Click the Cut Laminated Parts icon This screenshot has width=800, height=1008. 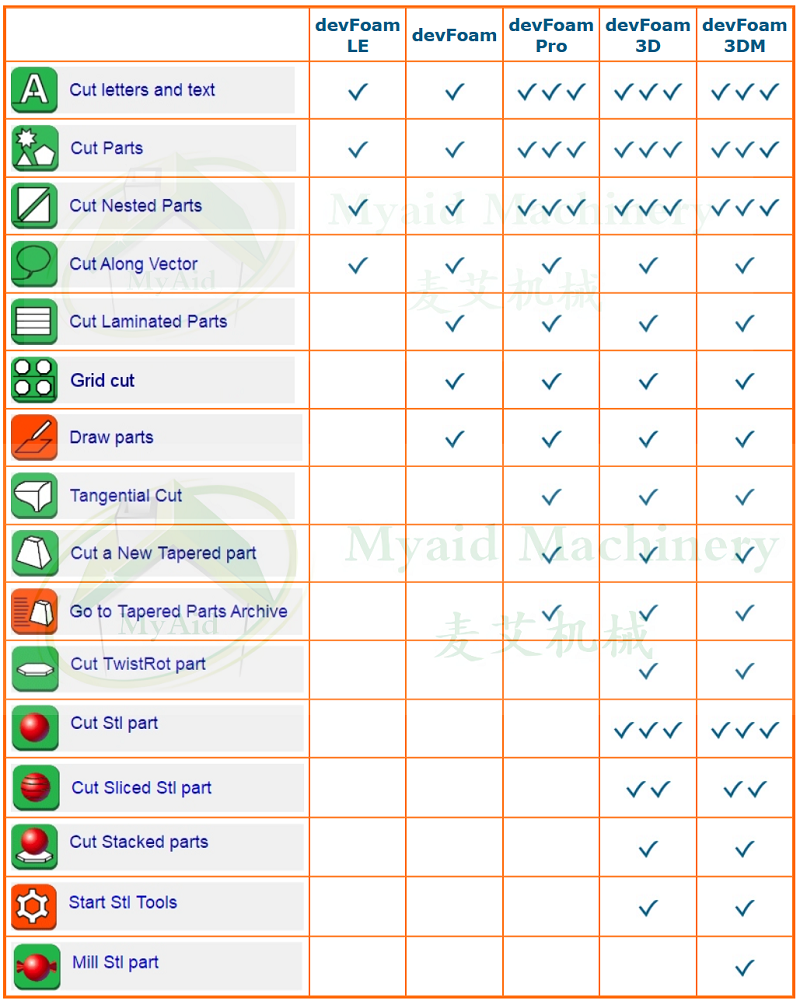[x=35, y=322]
